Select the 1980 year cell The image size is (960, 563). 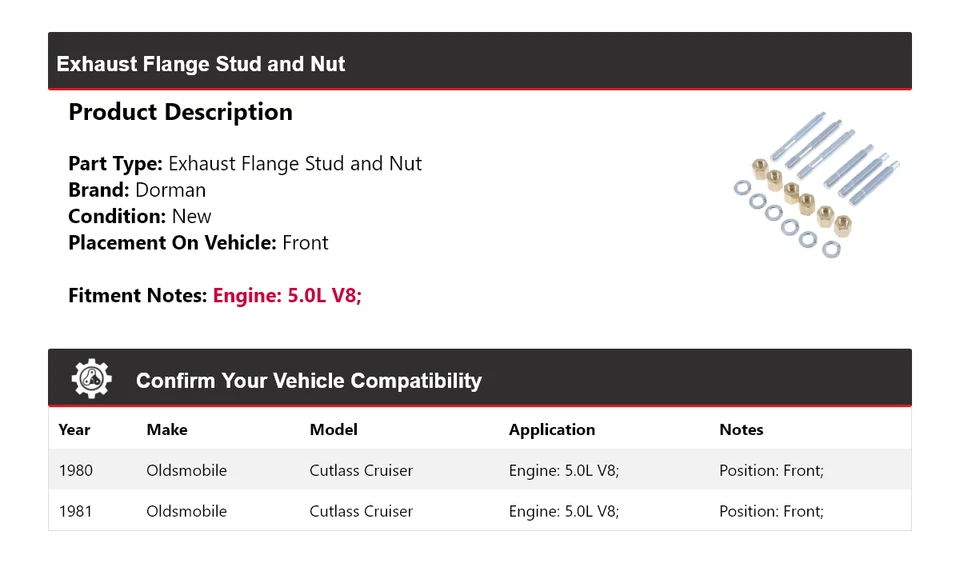[75, 470]
